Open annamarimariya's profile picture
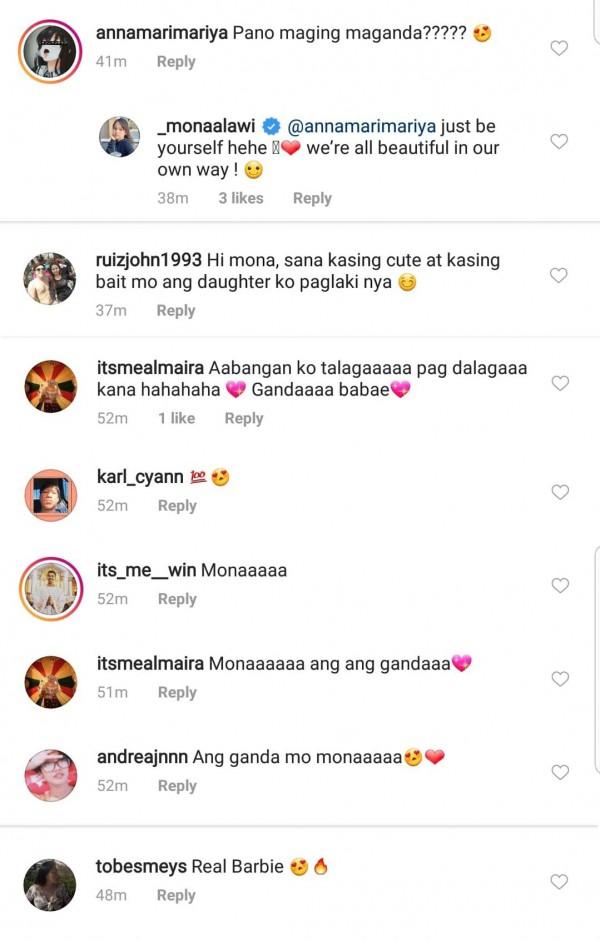600x941 pixels. [49, 51]
